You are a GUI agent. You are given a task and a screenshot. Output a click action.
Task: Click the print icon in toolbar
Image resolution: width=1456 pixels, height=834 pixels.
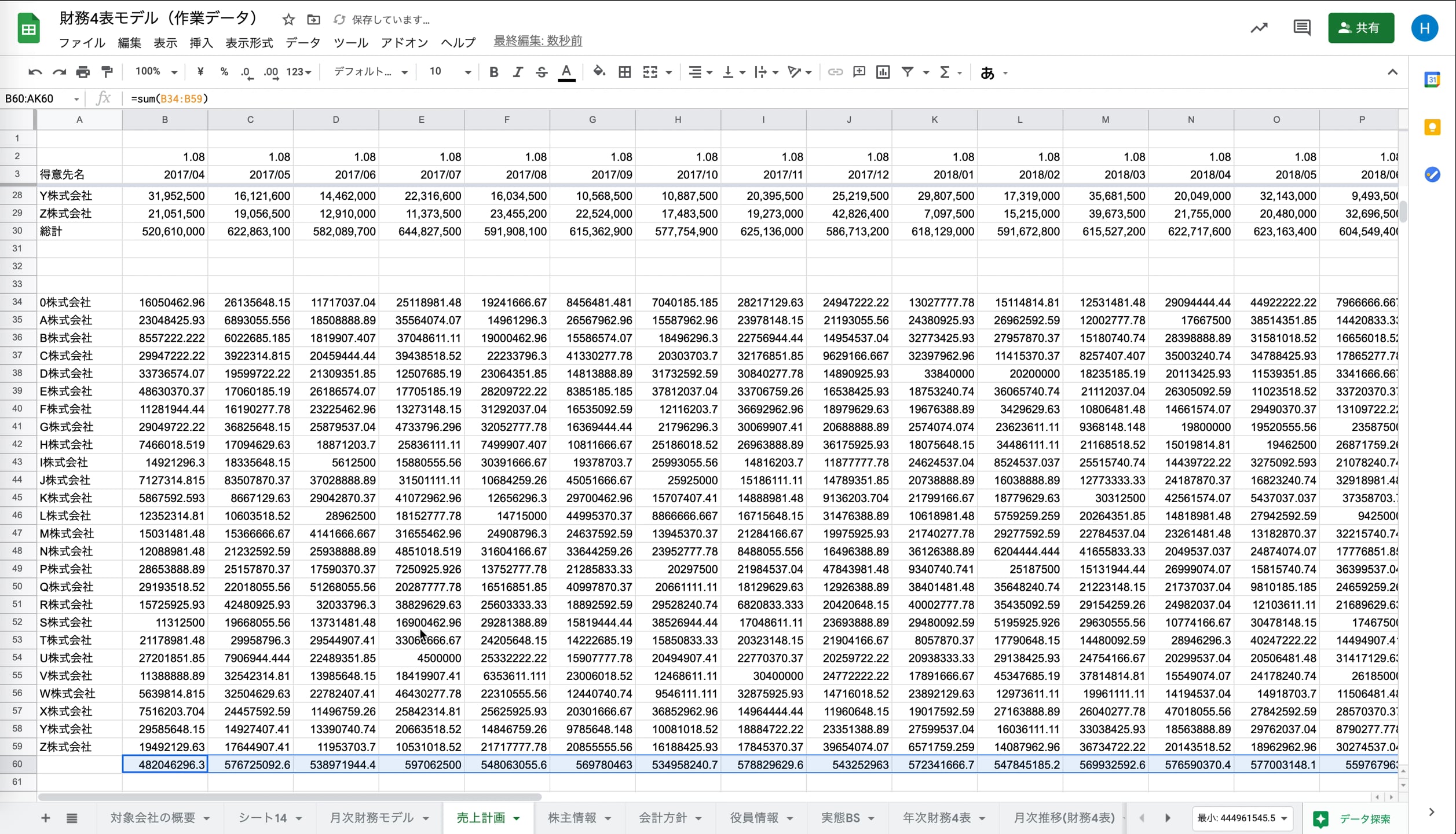83,72
